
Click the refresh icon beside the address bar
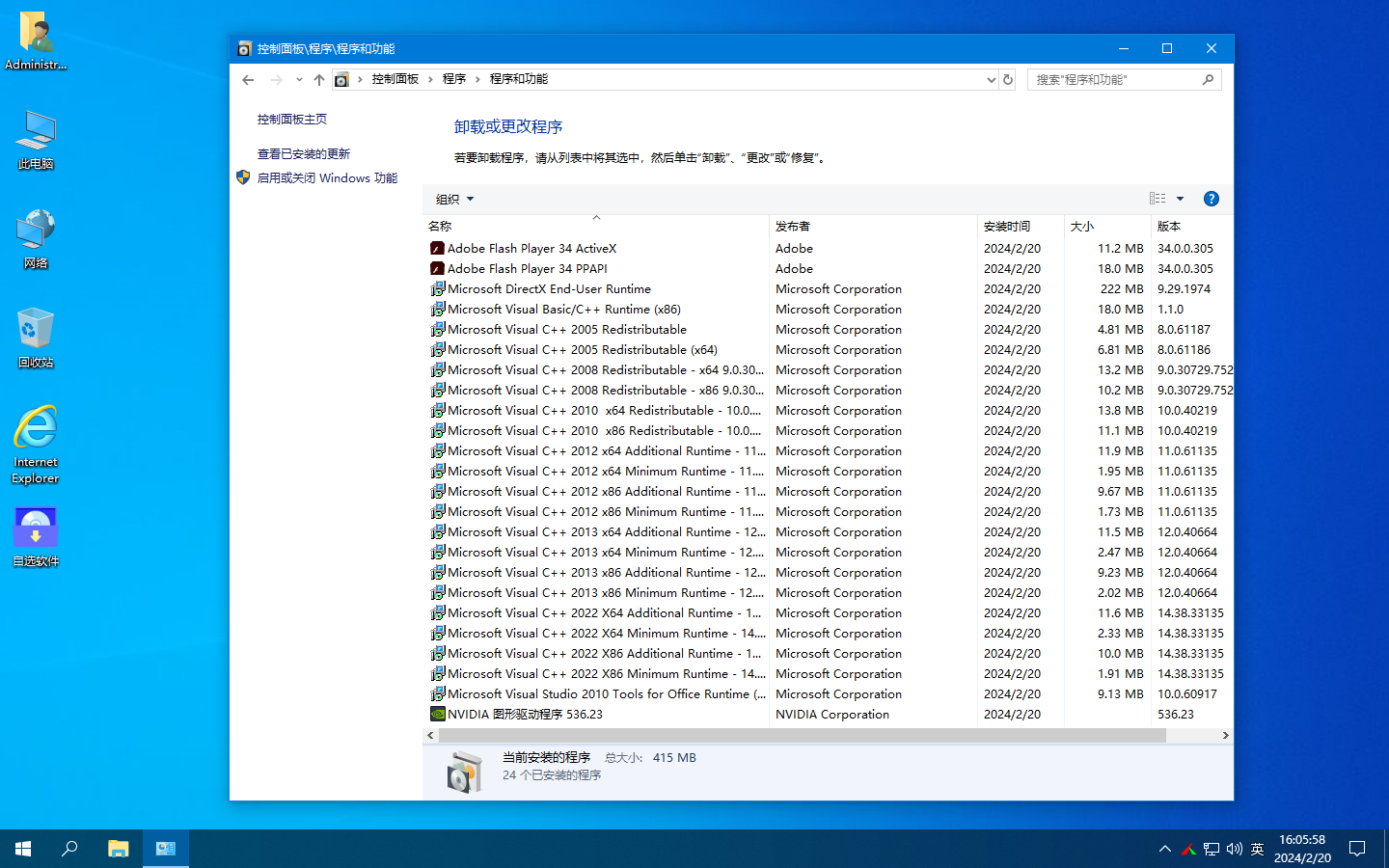[1007, 79]
